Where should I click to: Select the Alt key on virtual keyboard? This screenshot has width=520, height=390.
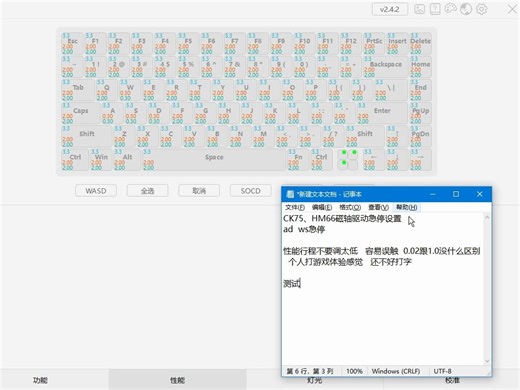pyautogui.click(x=127, y=160)
